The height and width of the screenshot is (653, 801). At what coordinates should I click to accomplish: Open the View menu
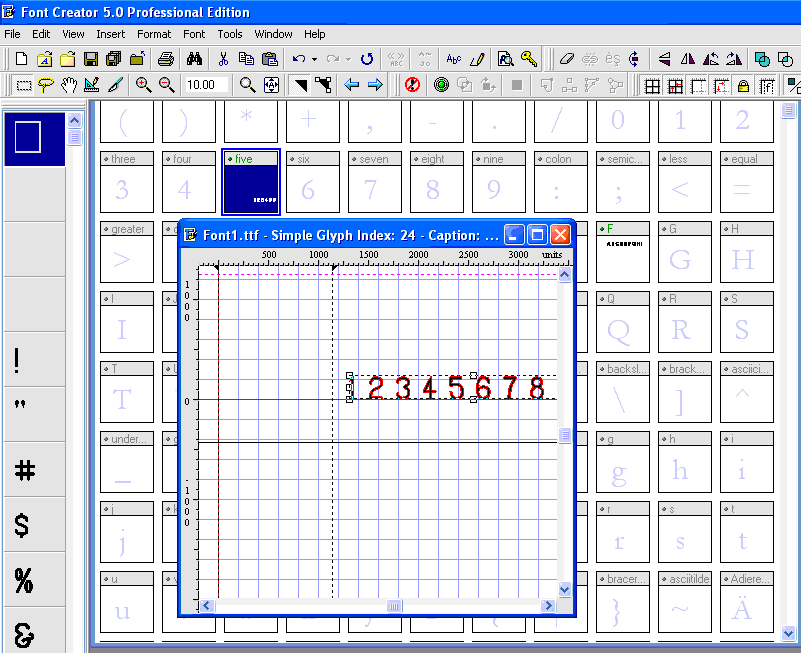point(73,34)
